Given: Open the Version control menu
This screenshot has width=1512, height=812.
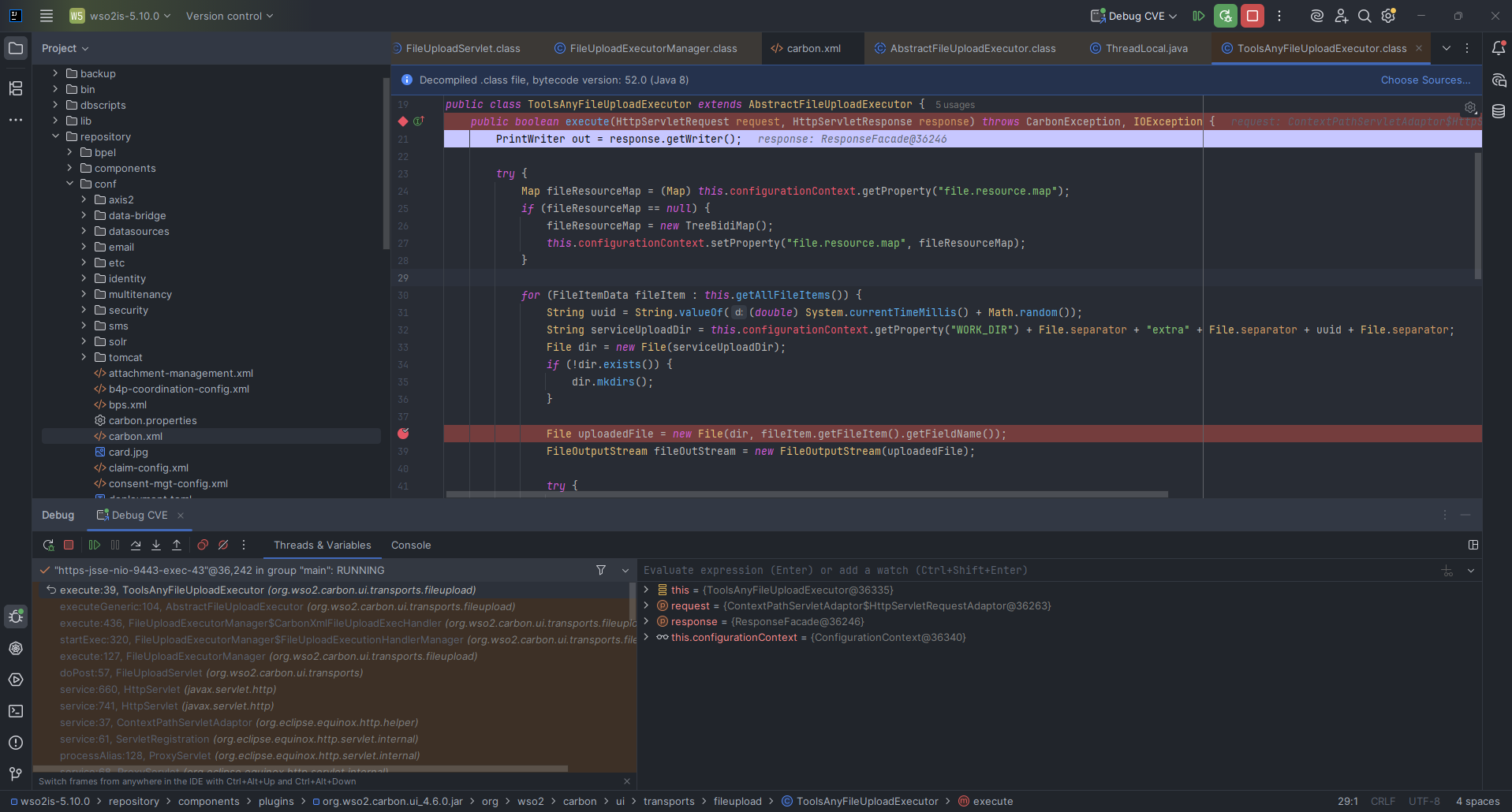Looking at the screenshot, I should coord(229,16).
